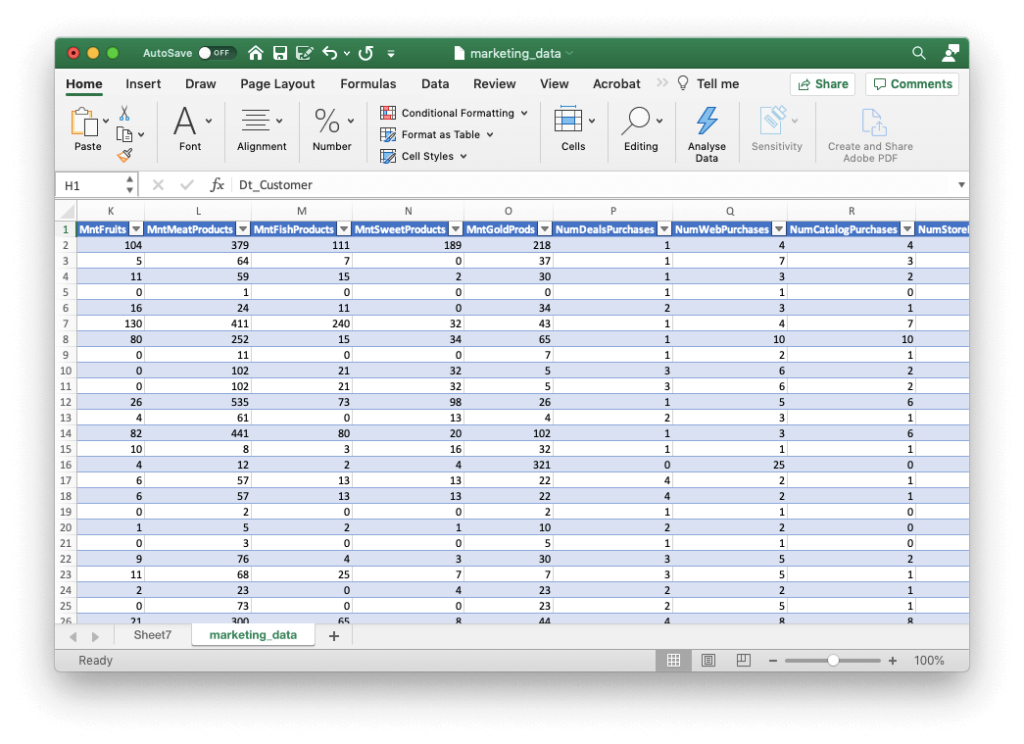This screenshot has width=1024, height=744.
Task: Open the Comments panel button
Action: click(x=911, y=83)
